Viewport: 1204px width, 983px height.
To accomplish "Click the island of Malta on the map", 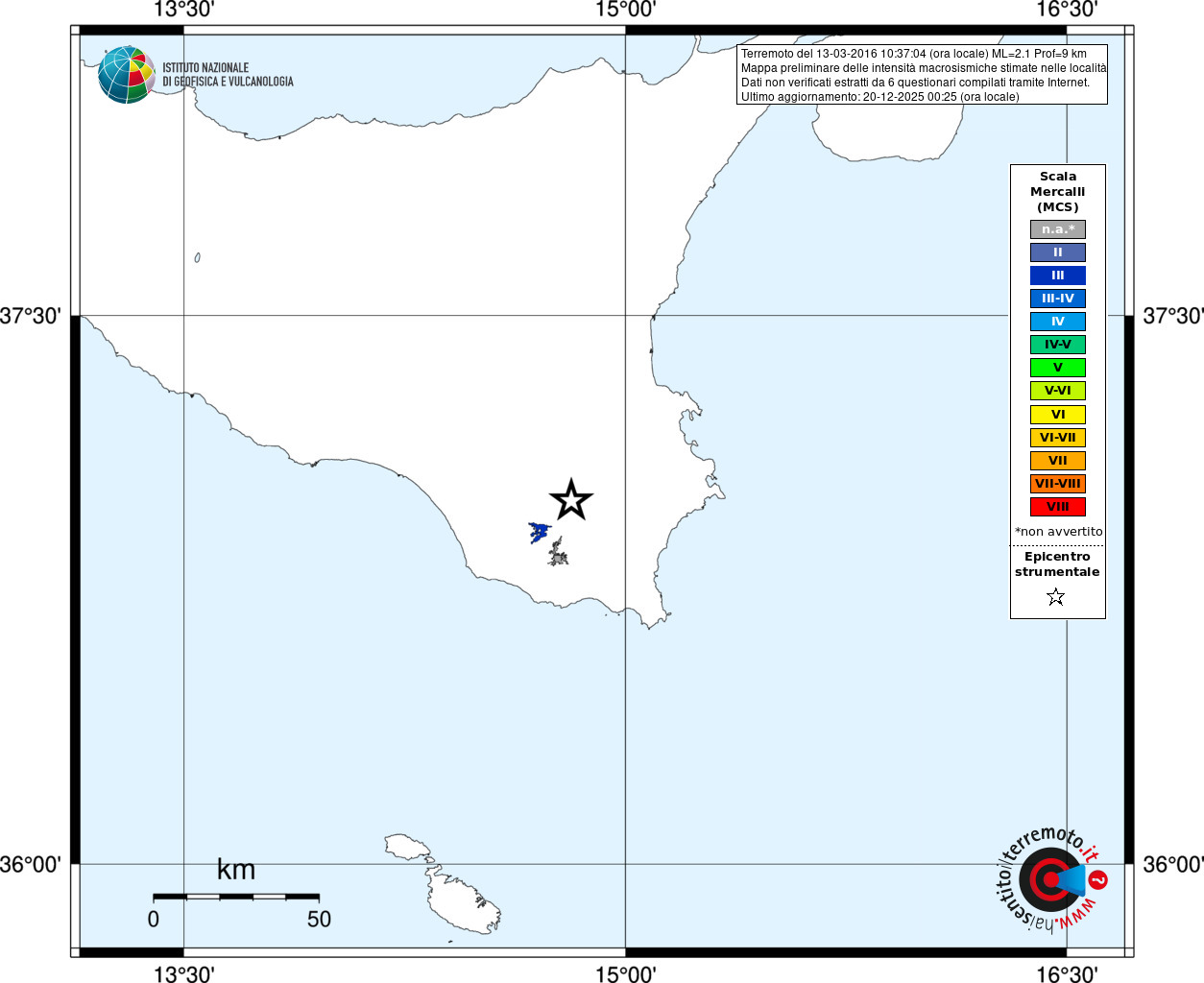I will pyautogui.click(x=465, y=900).
